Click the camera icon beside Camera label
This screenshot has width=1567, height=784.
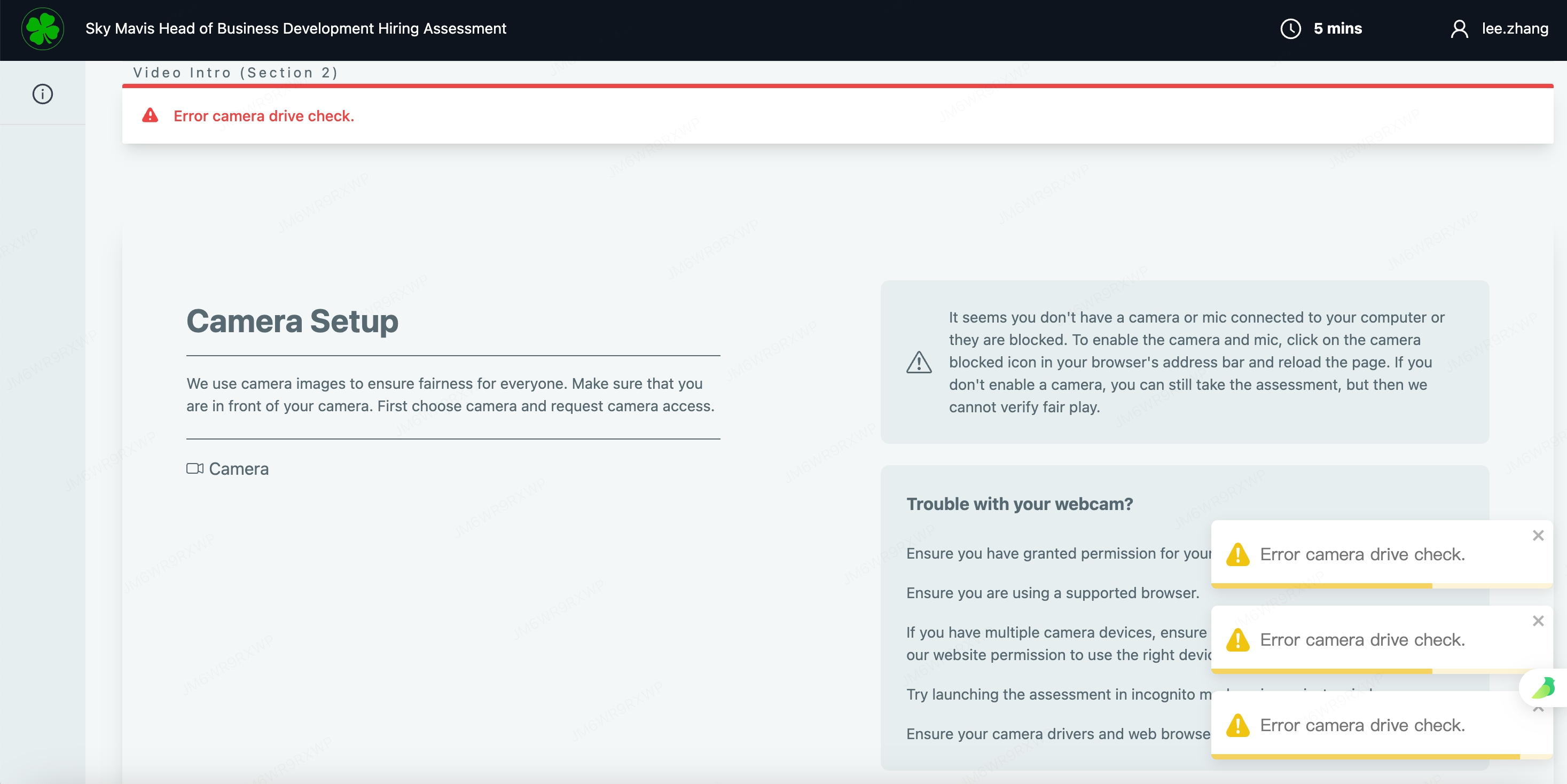coord(194,468)
